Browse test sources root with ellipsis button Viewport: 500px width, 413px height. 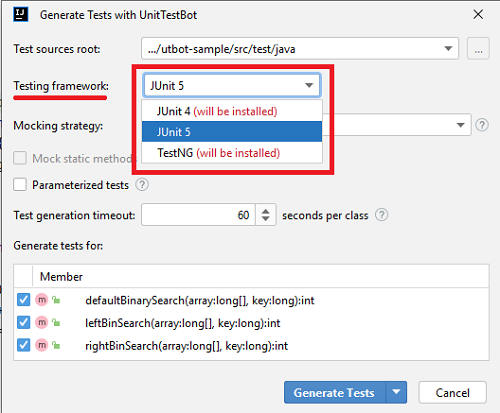(478, 49)
